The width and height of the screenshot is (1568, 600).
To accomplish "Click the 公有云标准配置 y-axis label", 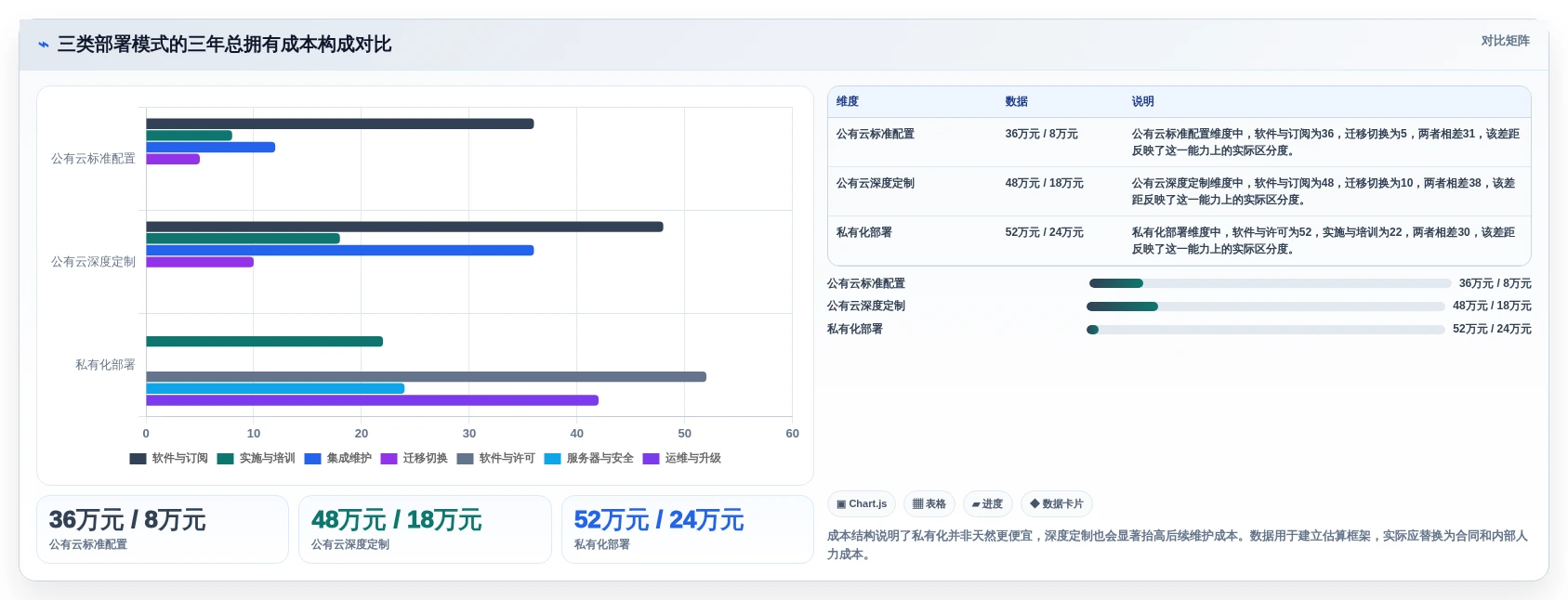I will [x=93, y=159].
